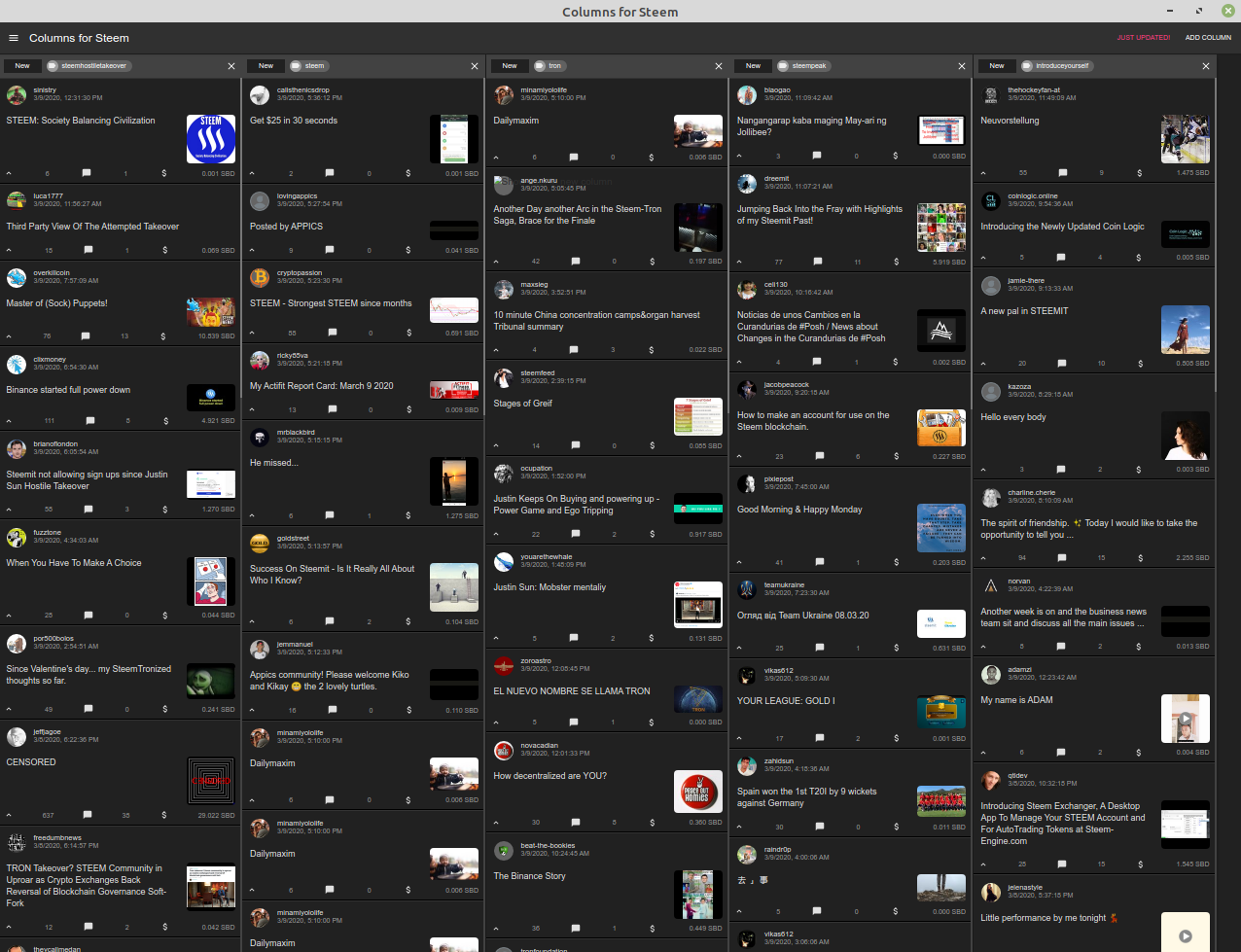Click the steempeak tag chip
The image size is (1241, 952).
[x=803, y=66]
